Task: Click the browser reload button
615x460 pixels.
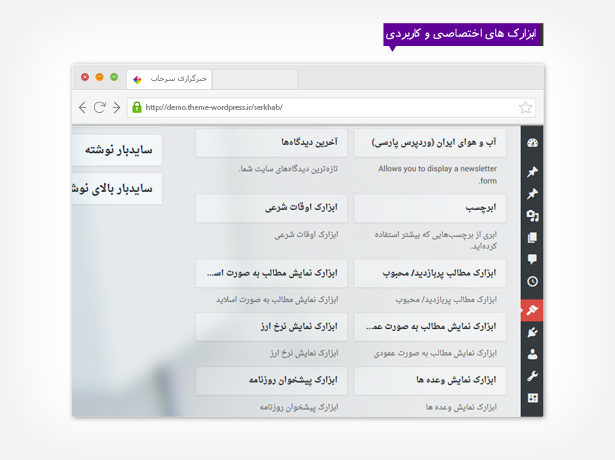Action: 99,107
